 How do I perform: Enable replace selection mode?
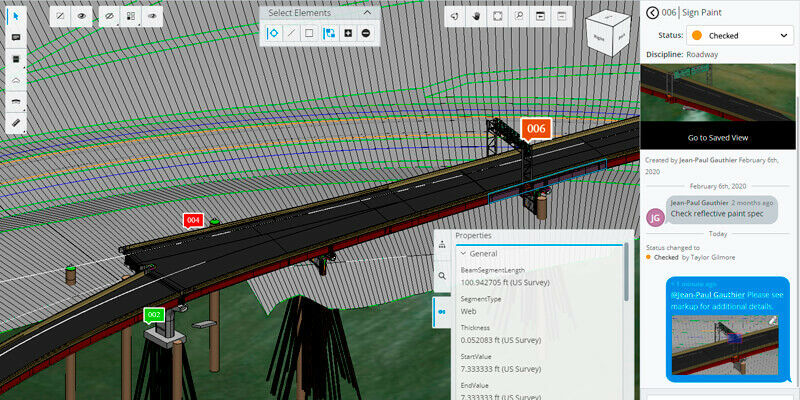[x=330, y=33]
